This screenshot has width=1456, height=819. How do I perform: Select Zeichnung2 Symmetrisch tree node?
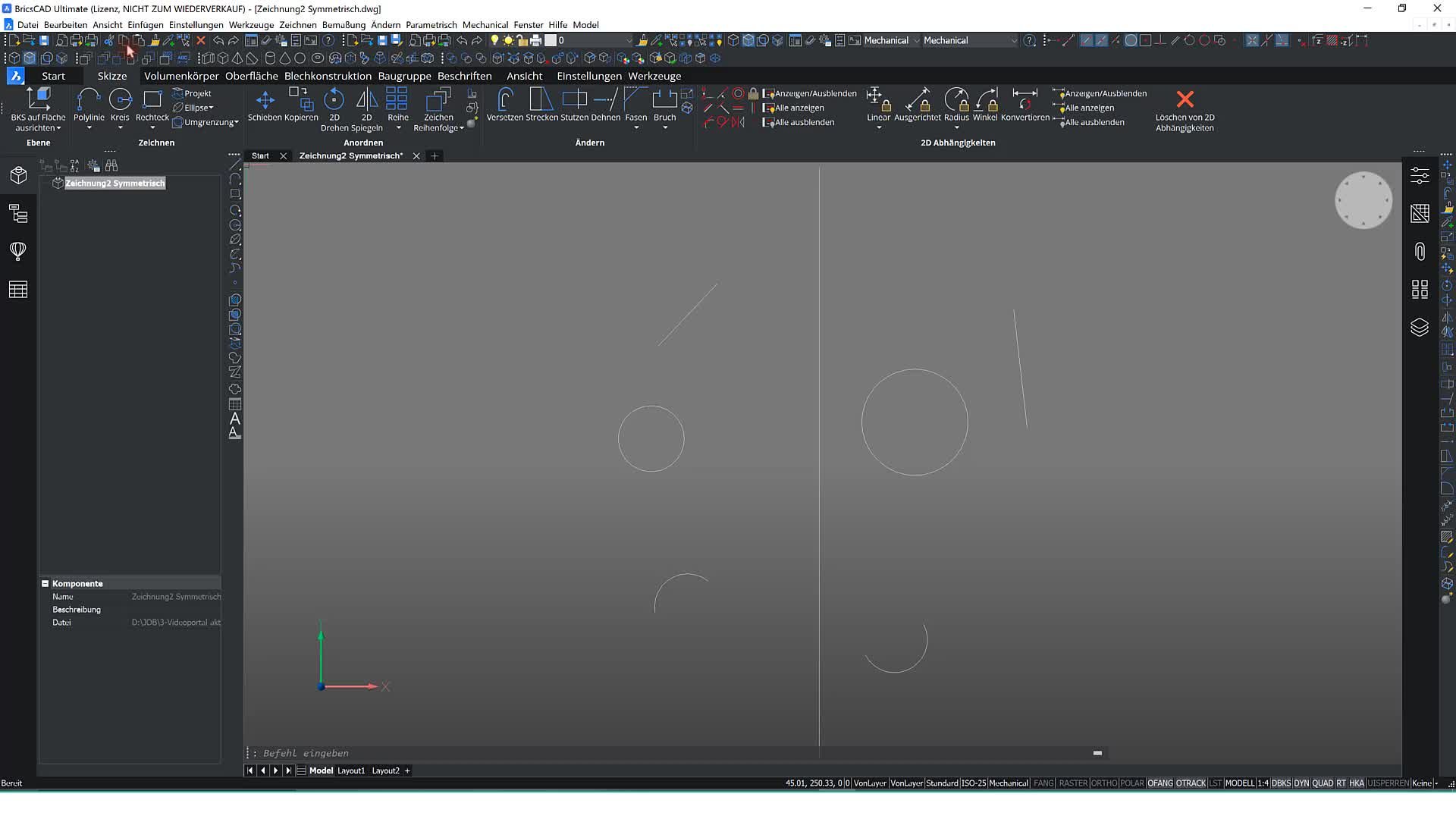click(115, 183)
